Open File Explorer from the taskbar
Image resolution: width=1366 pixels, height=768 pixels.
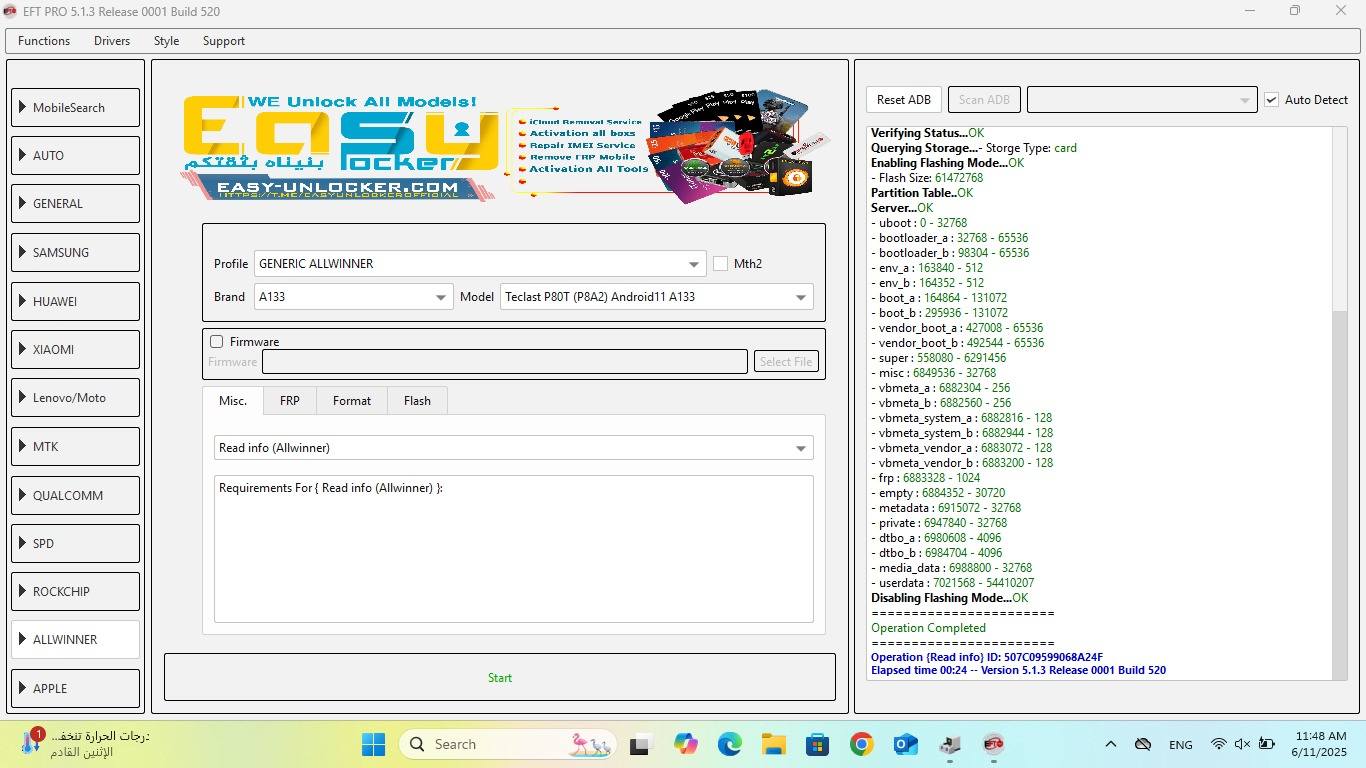(773, 744)
